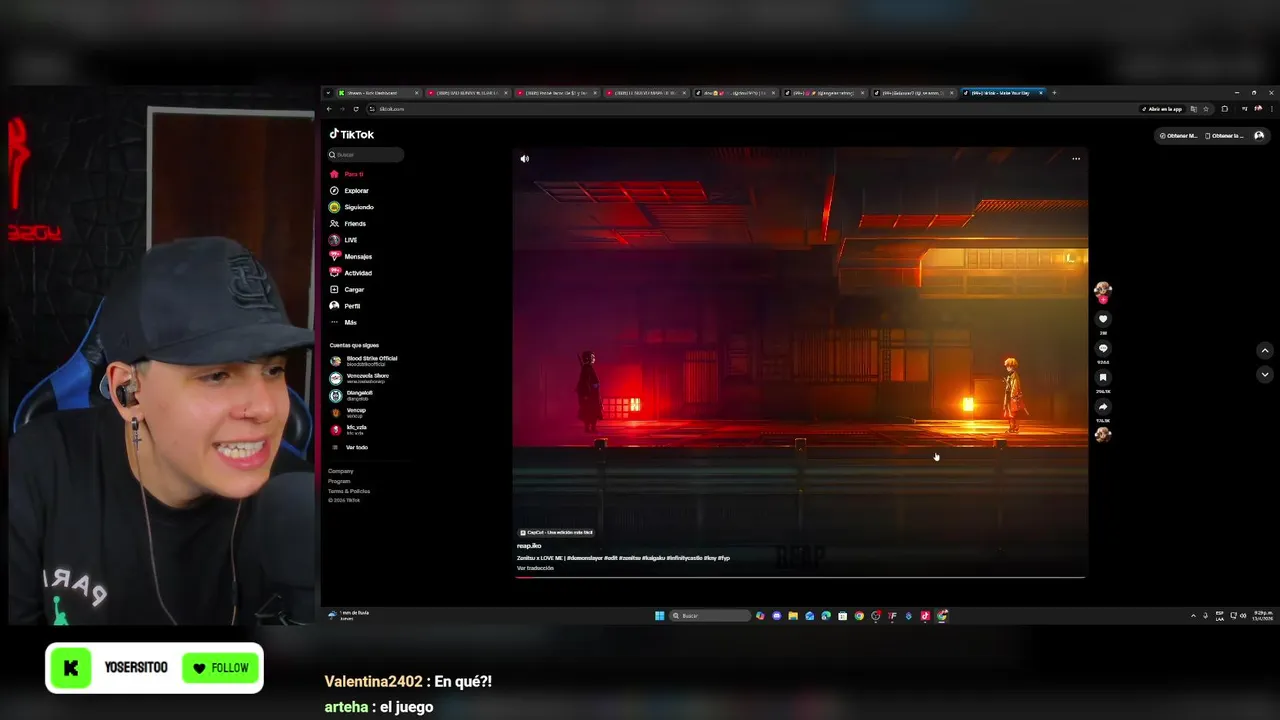Click the TikTok logo in sidebar
This screenshot has height=720, width=1280.
click(352, 134)
